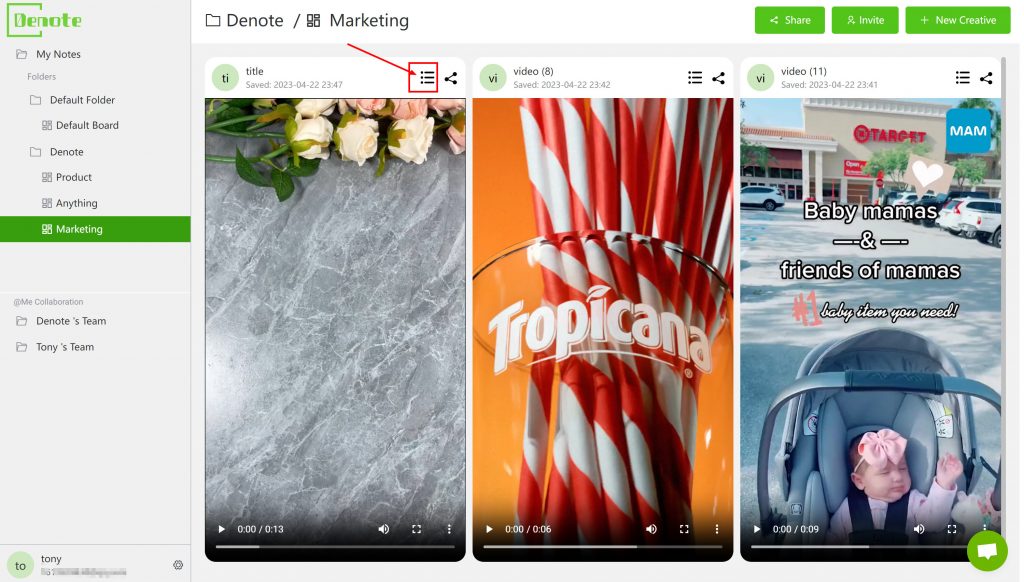1024x582 pixels.
Task: Click the tony user avatar
Action: 20,566
